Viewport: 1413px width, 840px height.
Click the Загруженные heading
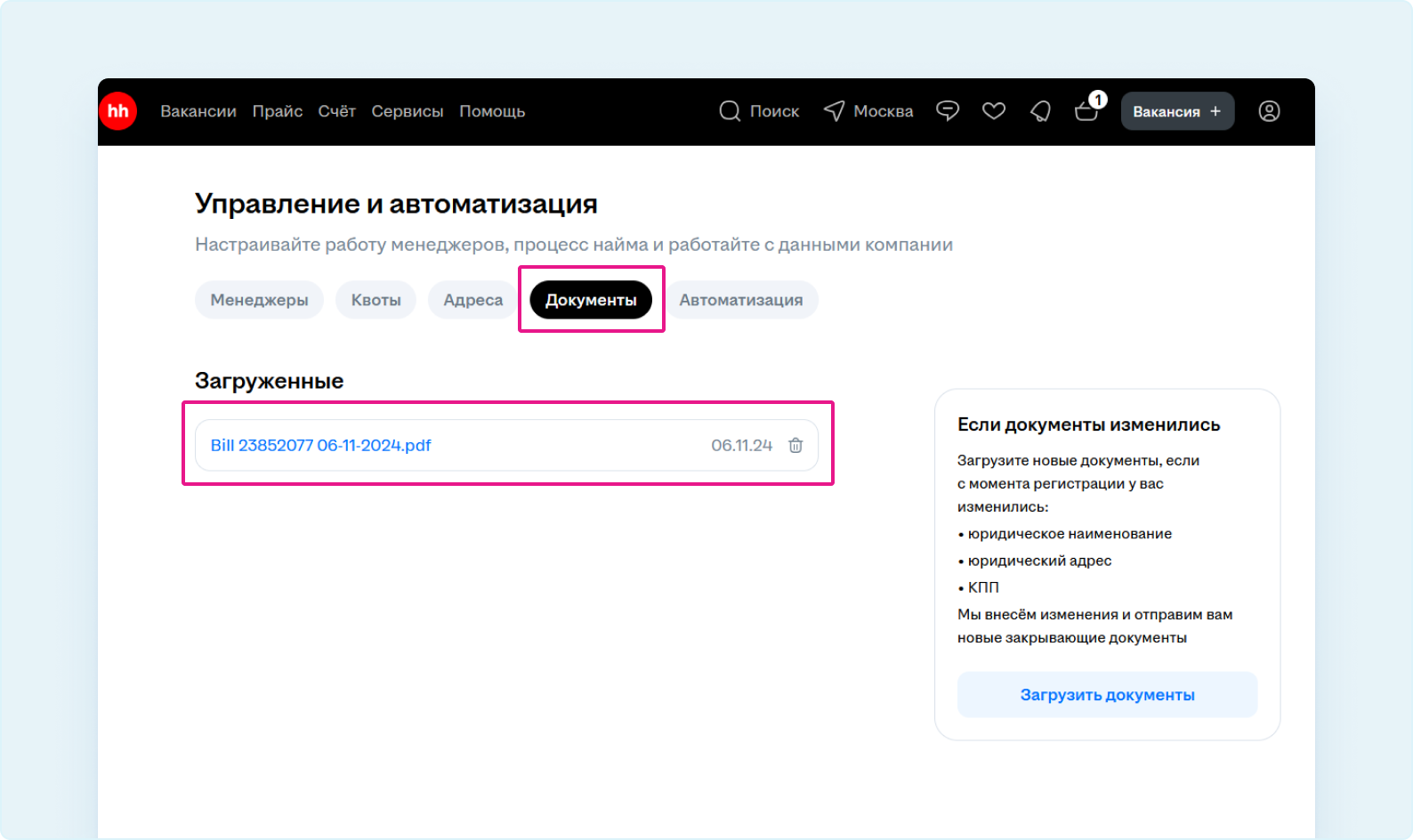tap(269, 381)
